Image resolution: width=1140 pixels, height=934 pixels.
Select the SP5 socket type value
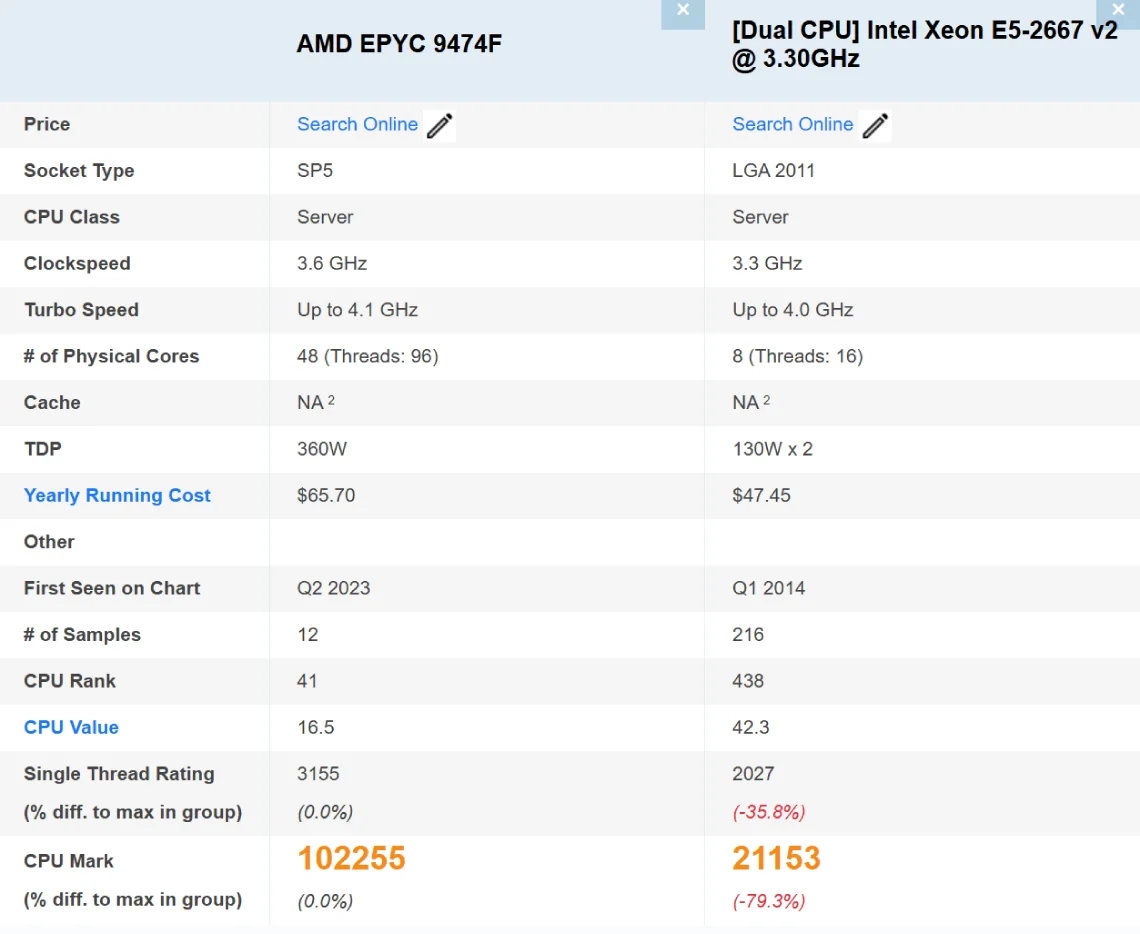tap(315, 170)
